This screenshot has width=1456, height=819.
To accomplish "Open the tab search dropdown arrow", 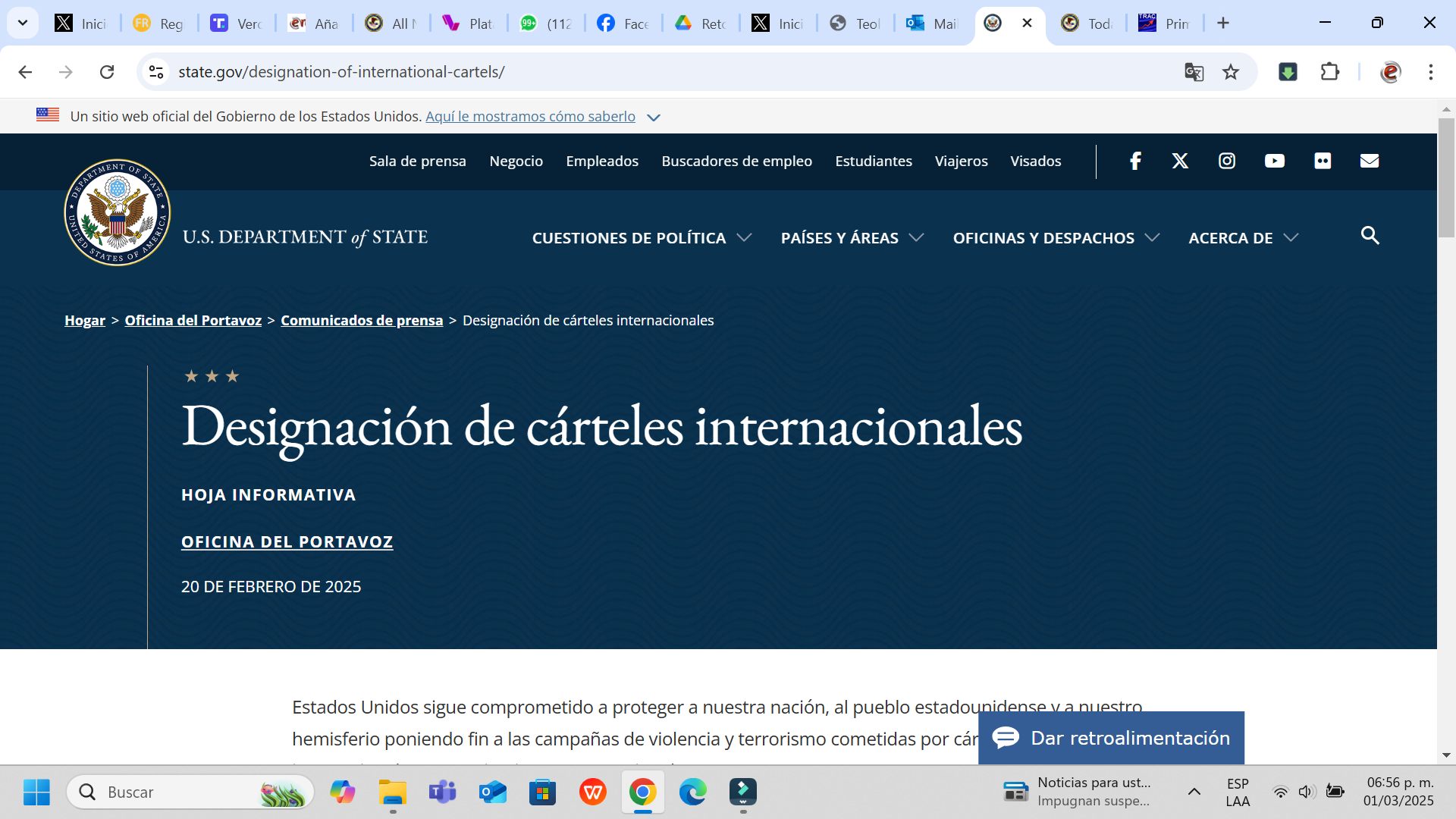I will point(23,23).
